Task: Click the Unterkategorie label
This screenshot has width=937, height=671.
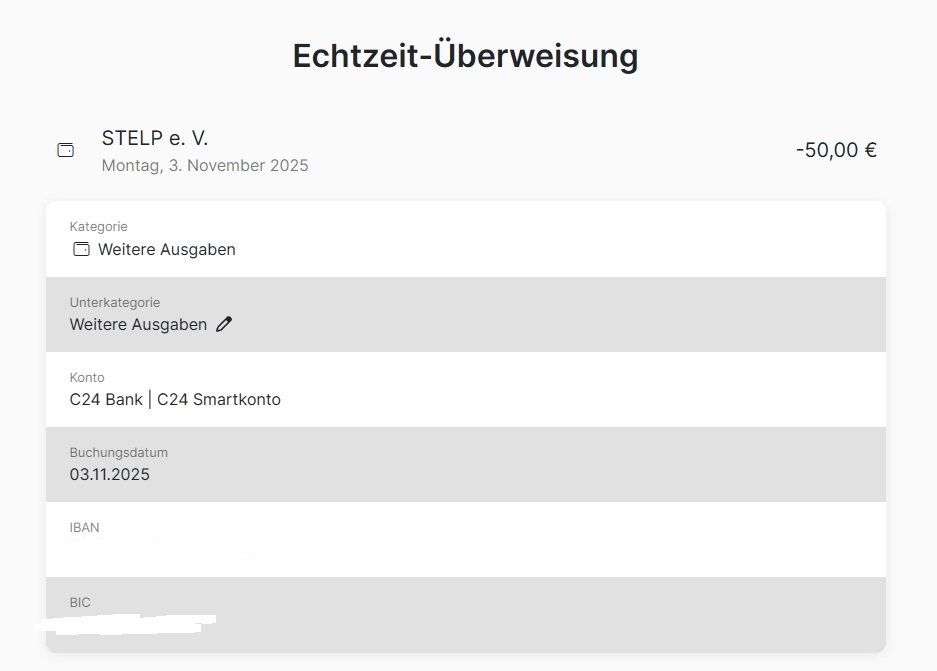Action: coord(115,302)
